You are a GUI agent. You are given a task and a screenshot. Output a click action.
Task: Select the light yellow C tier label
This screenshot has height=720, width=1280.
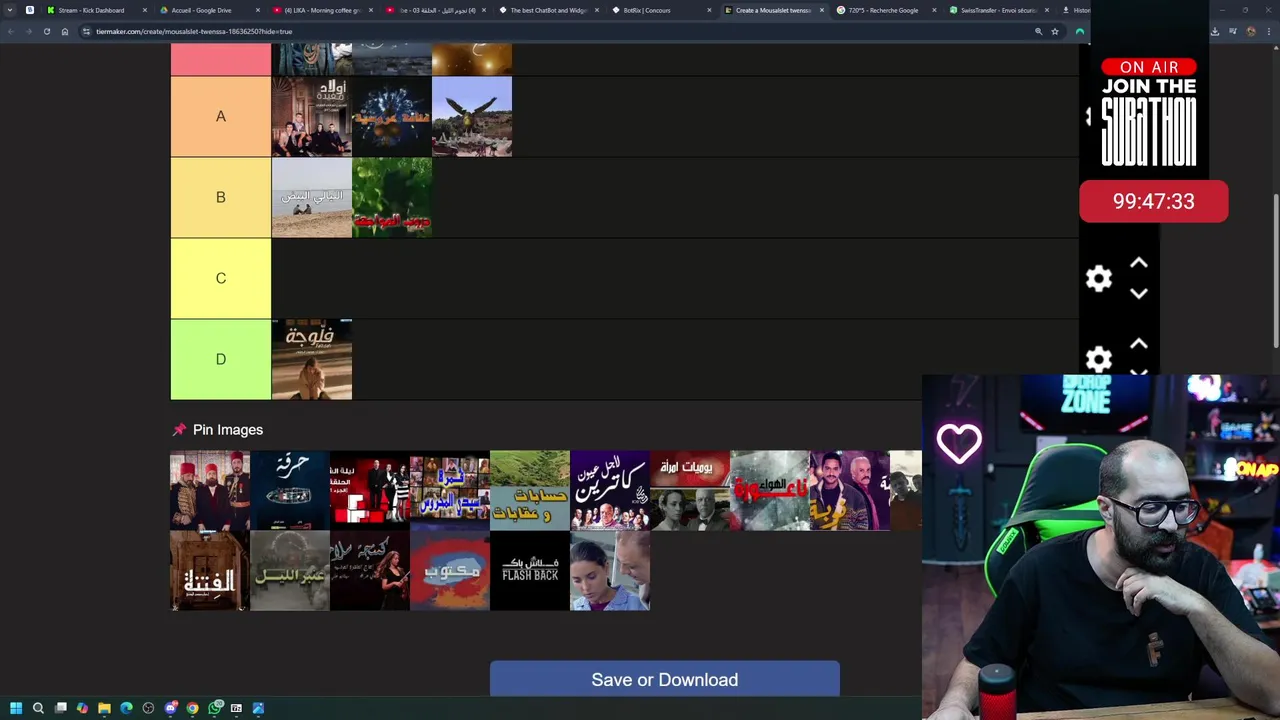pos(221,279)
